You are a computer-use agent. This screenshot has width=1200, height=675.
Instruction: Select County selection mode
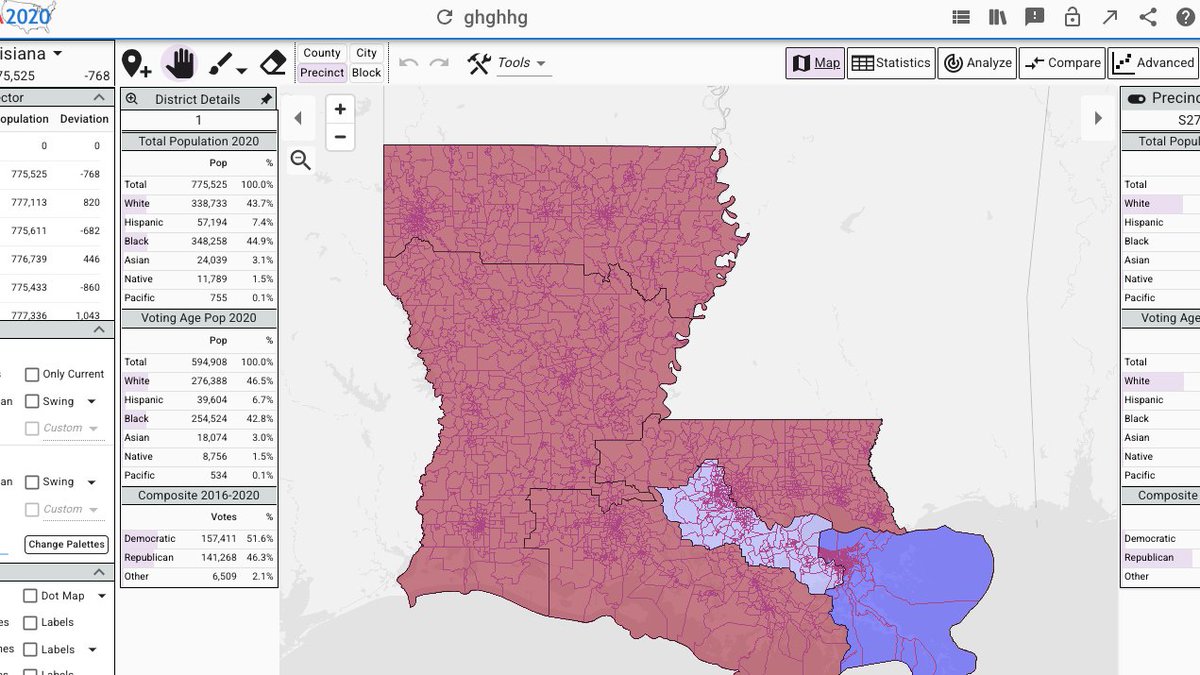pos(322,53)
